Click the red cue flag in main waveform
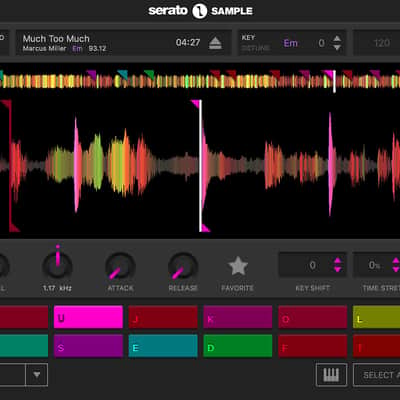Screen dimensions: 400x400 6,104
